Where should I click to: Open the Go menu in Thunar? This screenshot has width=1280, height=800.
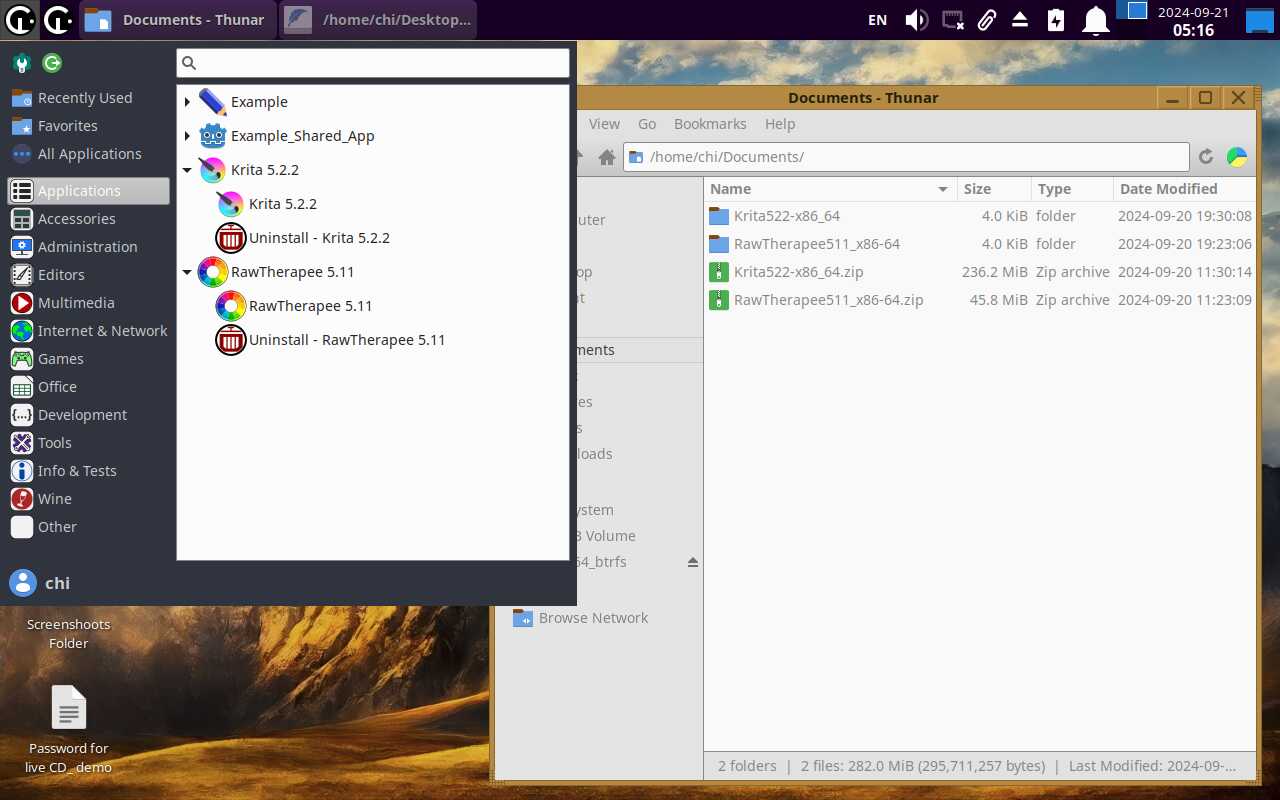point(647,124)
